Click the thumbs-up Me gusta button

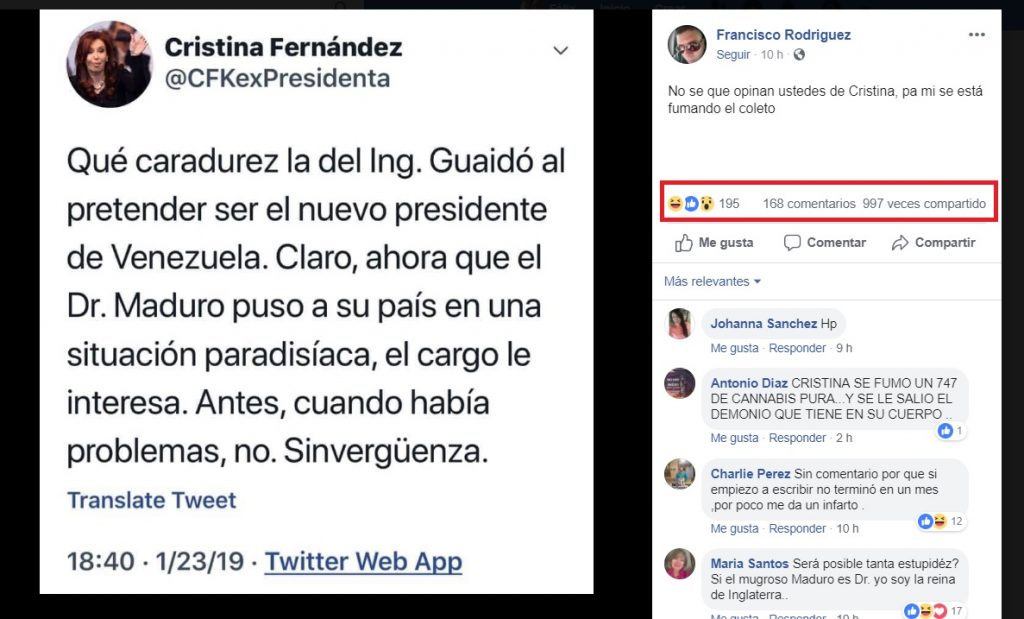click(x=714, y=243)
